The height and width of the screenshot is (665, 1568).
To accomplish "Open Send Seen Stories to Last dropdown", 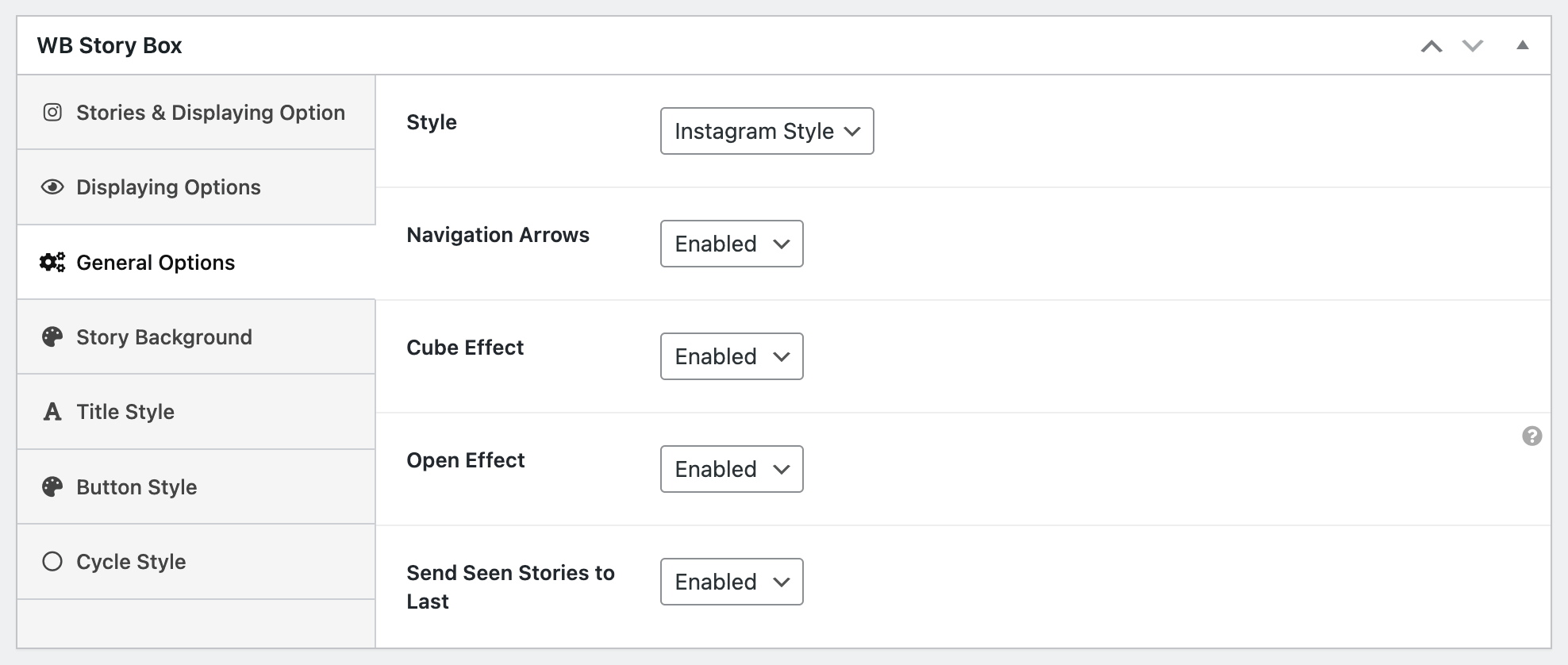I will 732,582.
